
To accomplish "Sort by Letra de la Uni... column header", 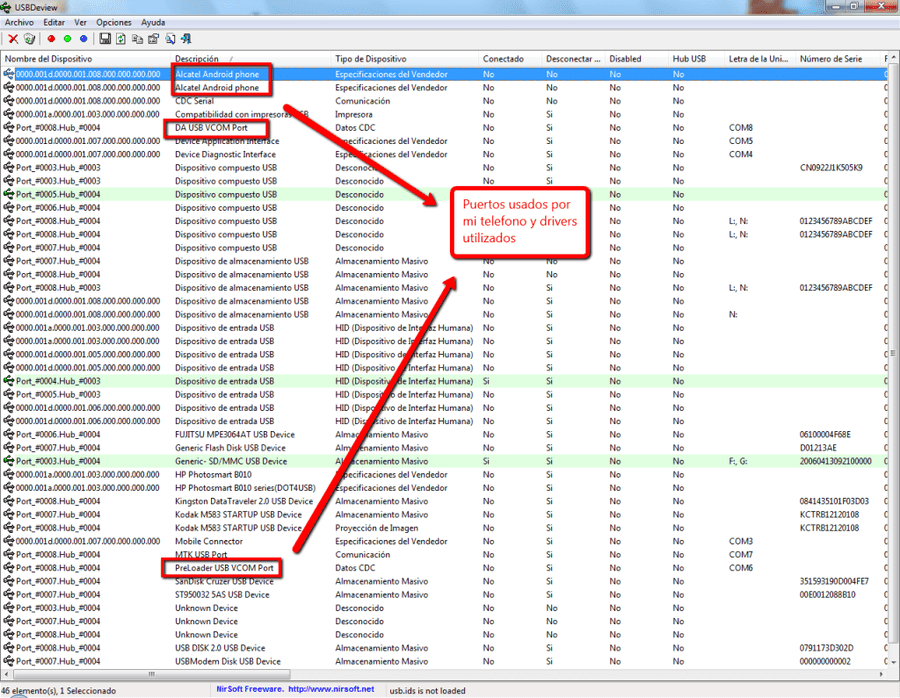I will click(761, 59).
